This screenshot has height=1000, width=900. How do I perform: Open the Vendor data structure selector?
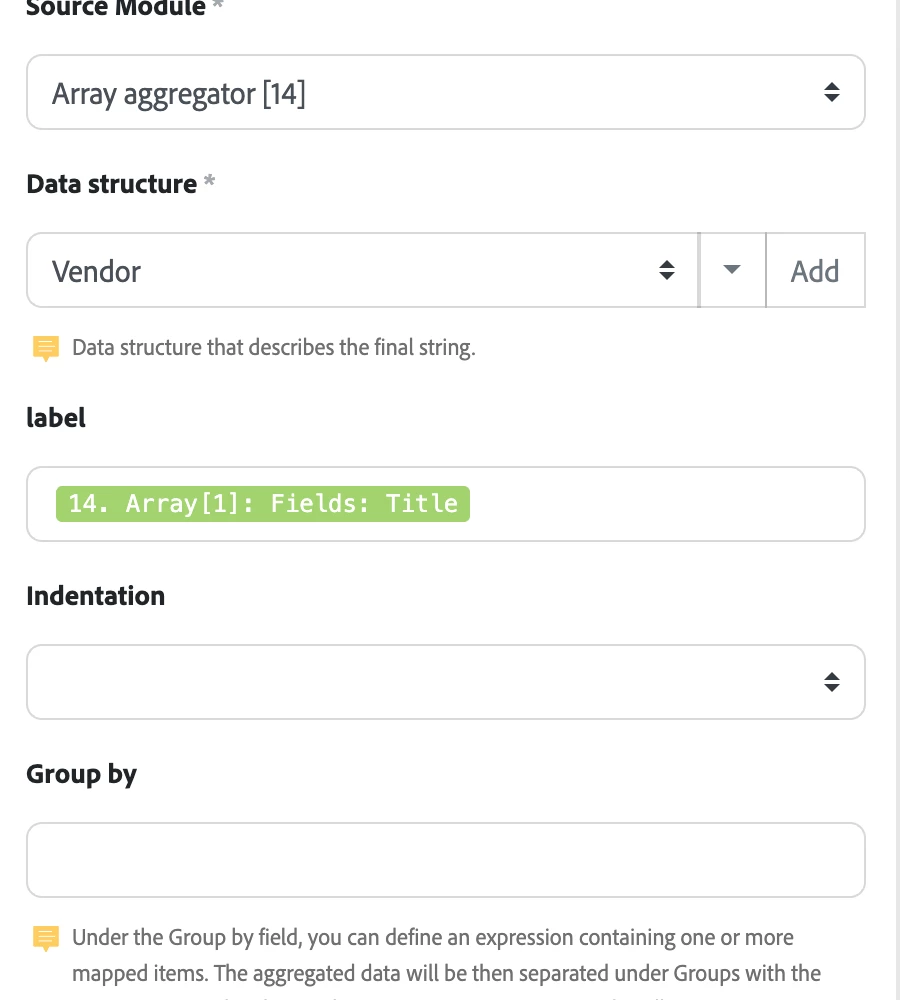coord(350,271)
